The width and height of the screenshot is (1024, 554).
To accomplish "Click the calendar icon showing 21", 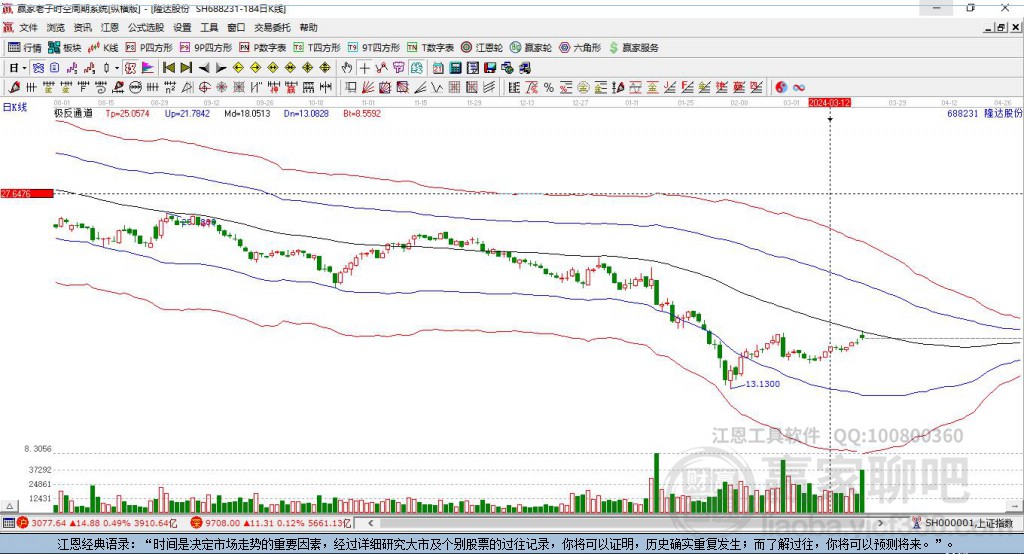I will [x=438, y=68].
